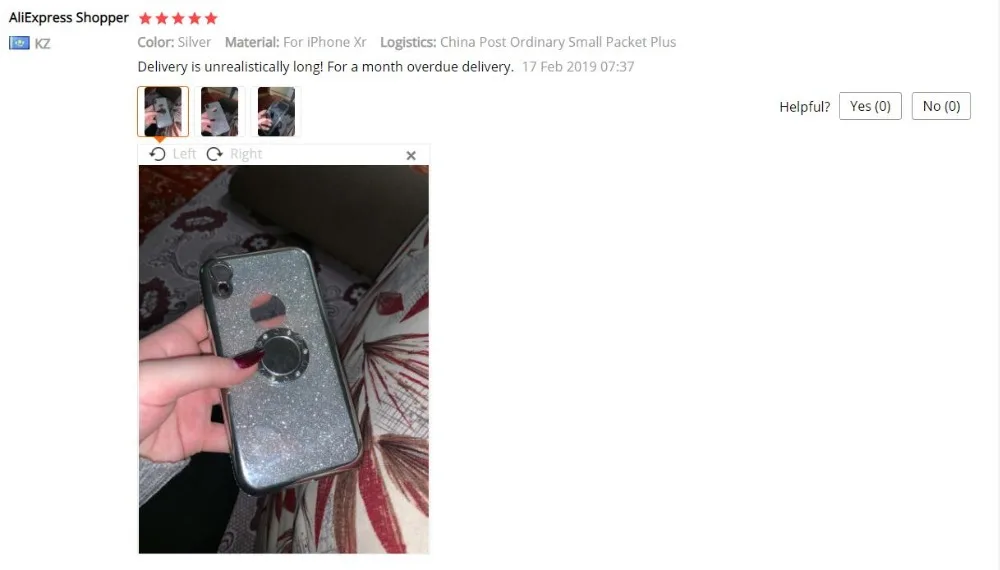1000x570 pixels.
Task: Click the Kazakhstan flag icon
Action: click(19, 43)
